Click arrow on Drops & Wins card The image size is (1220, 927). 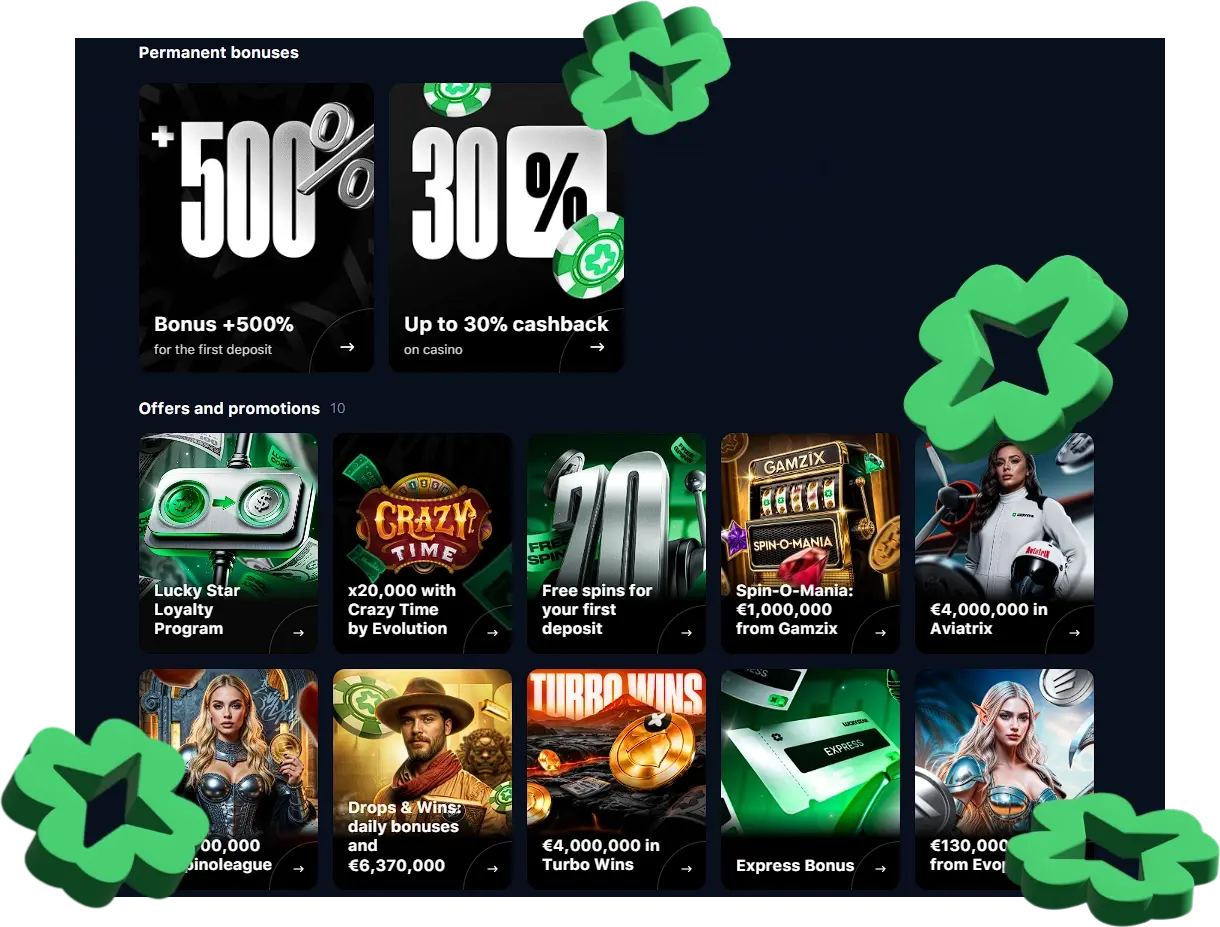tap(493, 869)
